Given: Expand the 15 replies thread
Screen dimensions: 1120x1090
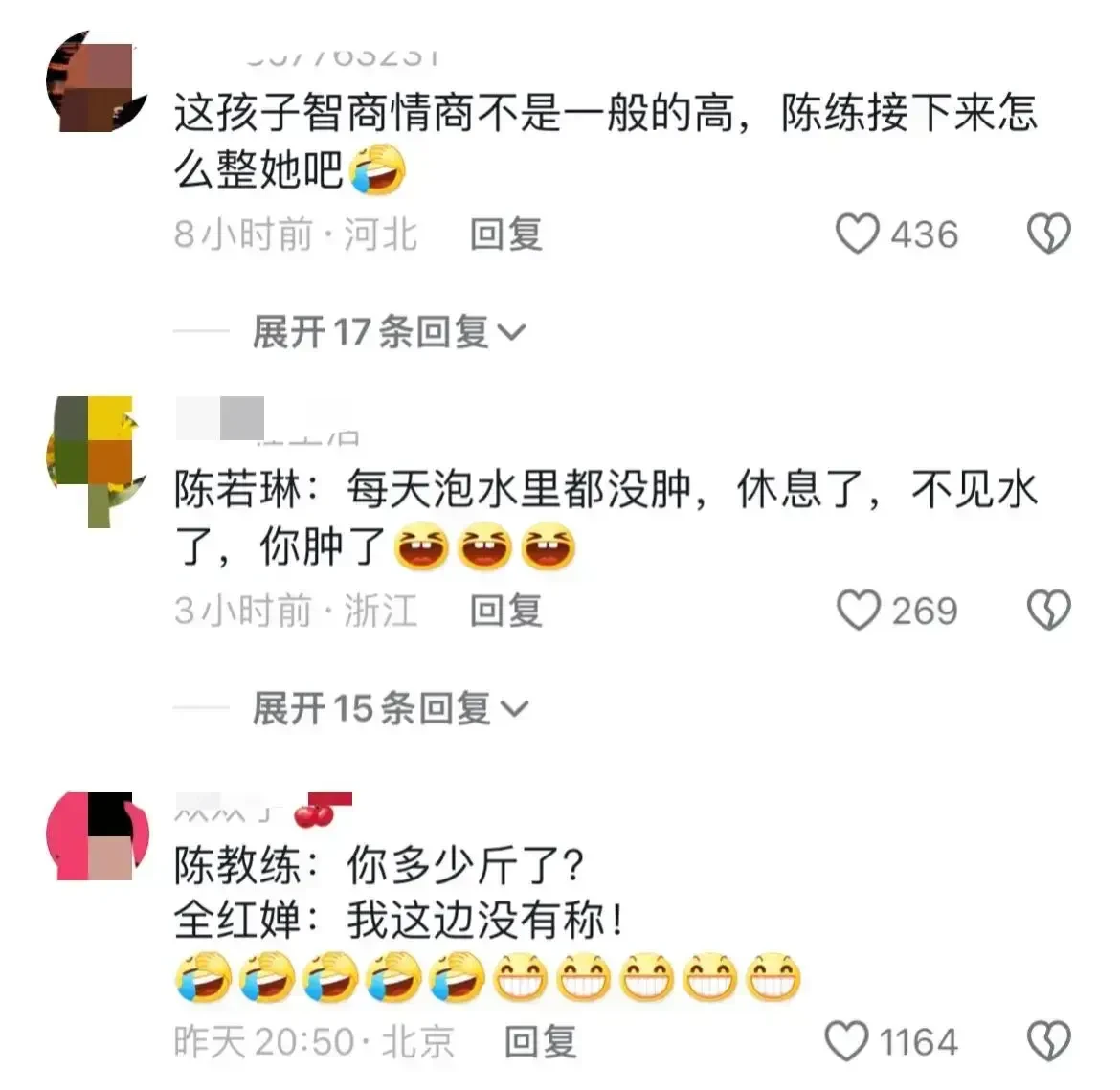Looking at the screenshot, I should tap(390, 708).
